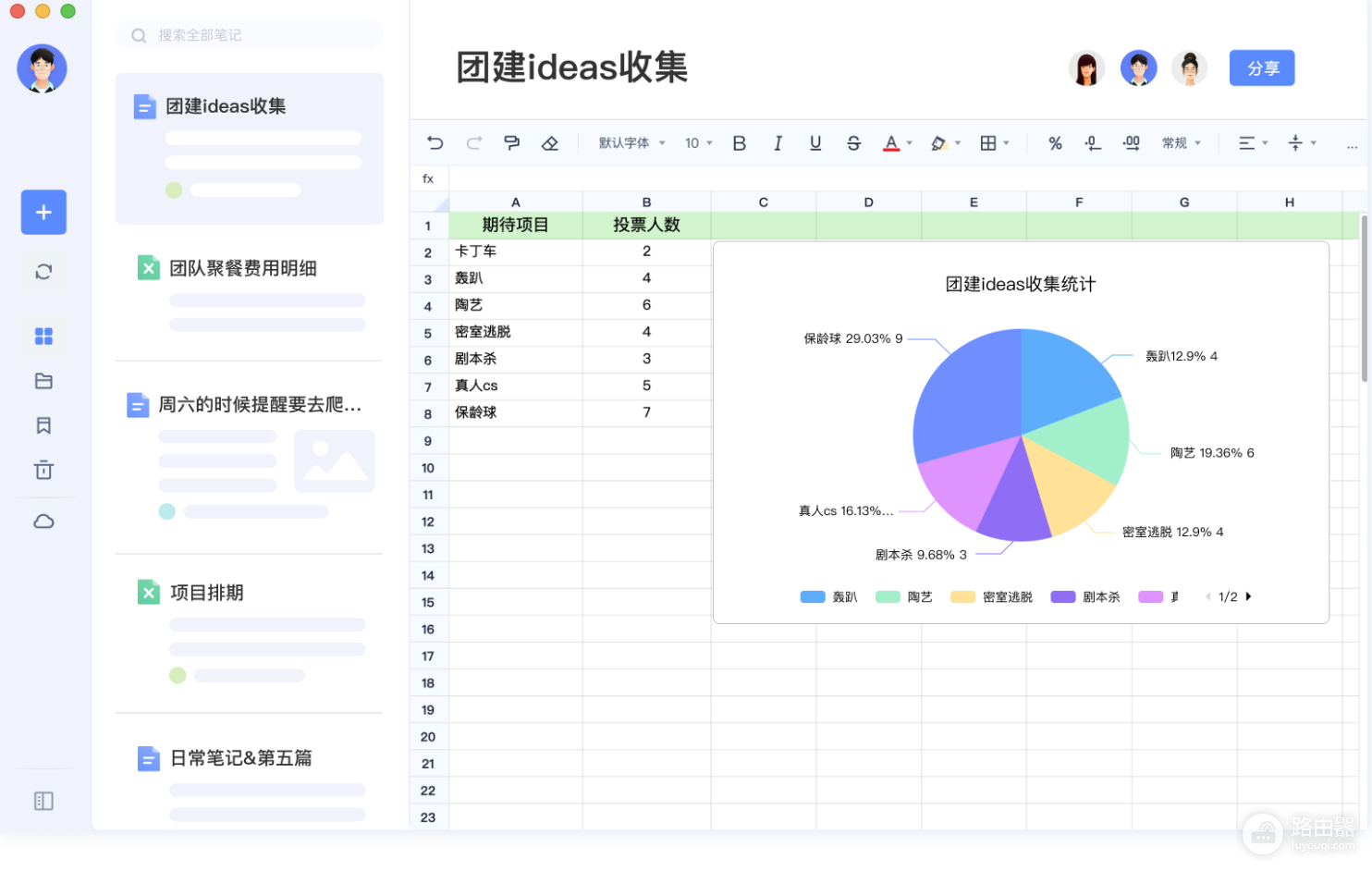Select the format painter tool

coord(511,143)
